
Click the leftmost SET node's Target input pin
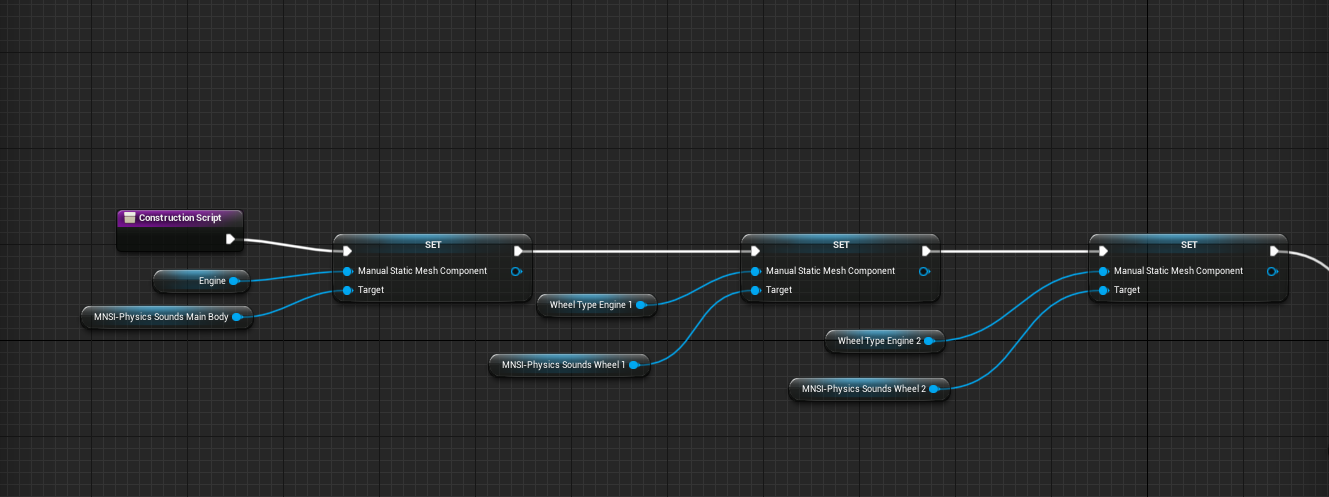(347, 290)
